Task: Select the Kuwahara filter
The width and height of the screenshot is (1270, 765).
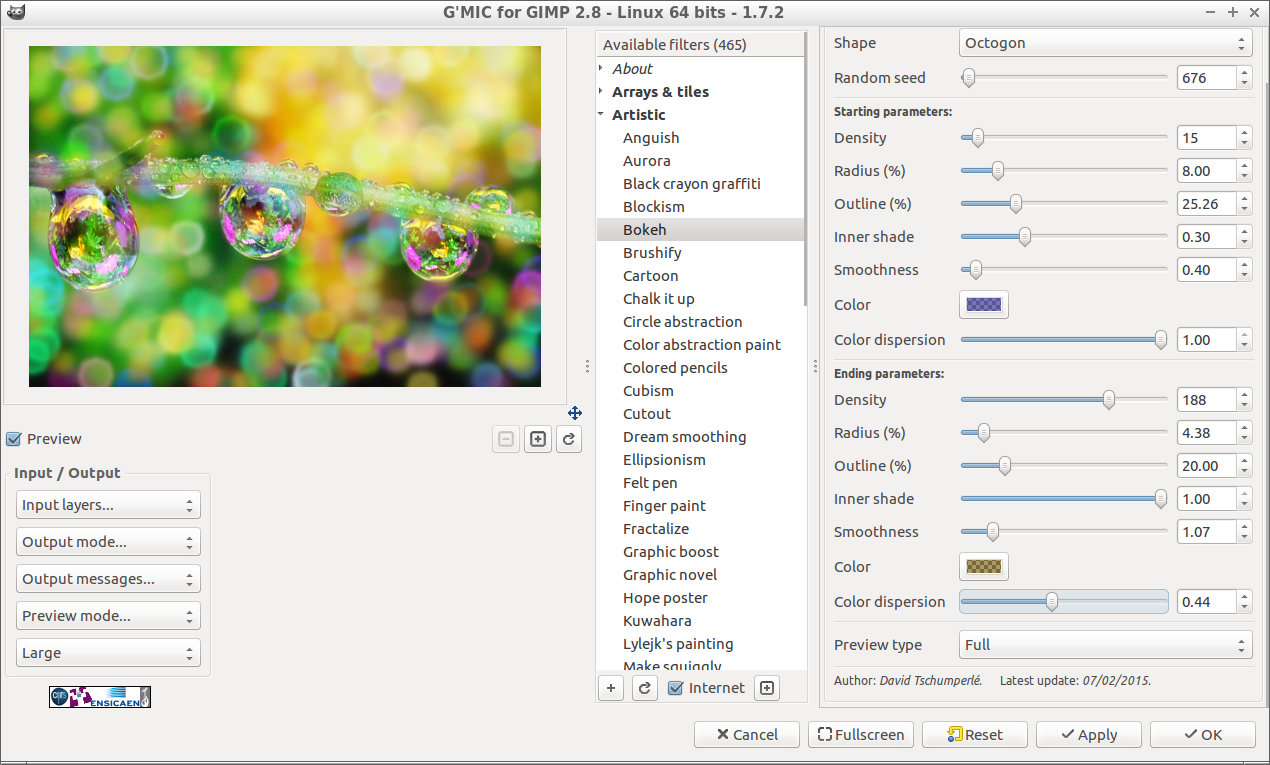Action: [657, 621]
